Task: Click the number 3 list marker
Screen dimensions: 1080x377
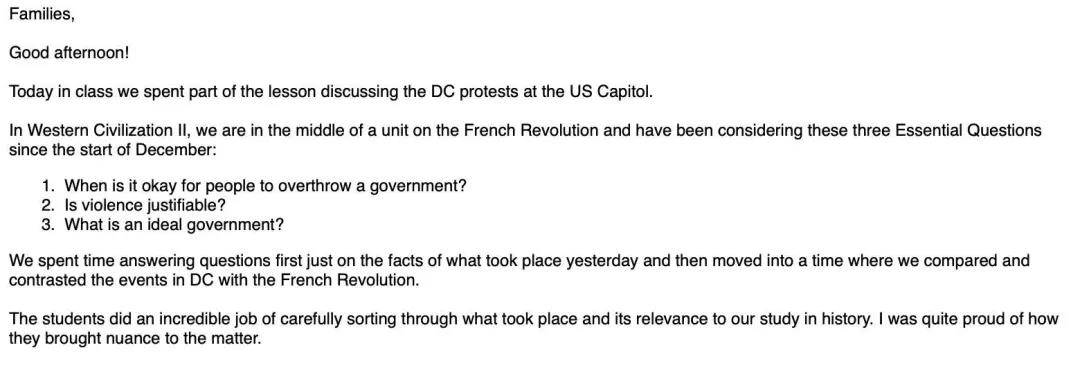Action: pyautogui.click(x=47, y=225)
